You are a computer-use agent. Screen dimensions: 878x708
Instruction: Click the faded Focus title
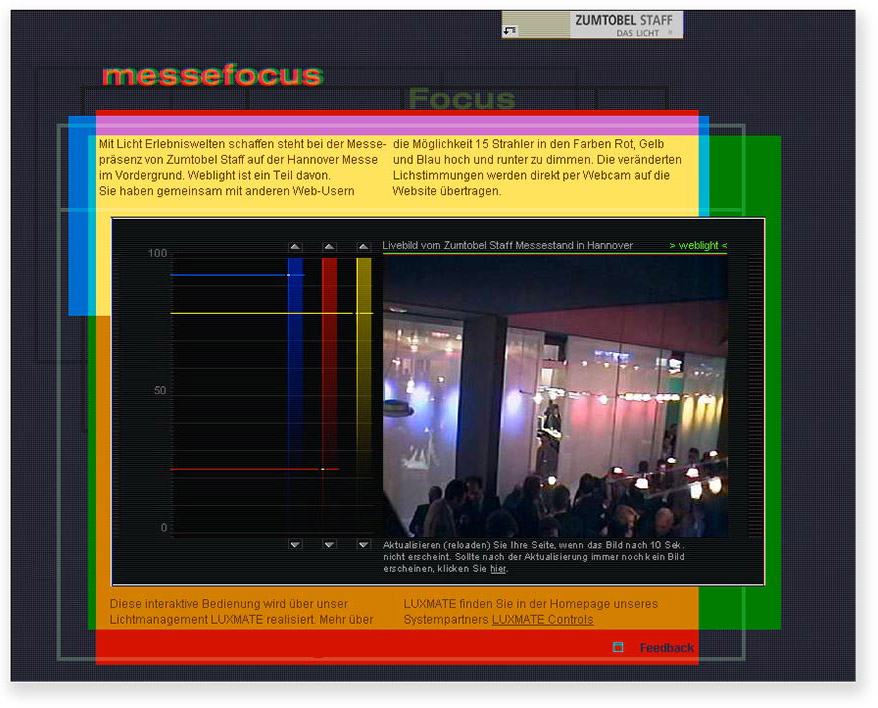coord(461,99)
